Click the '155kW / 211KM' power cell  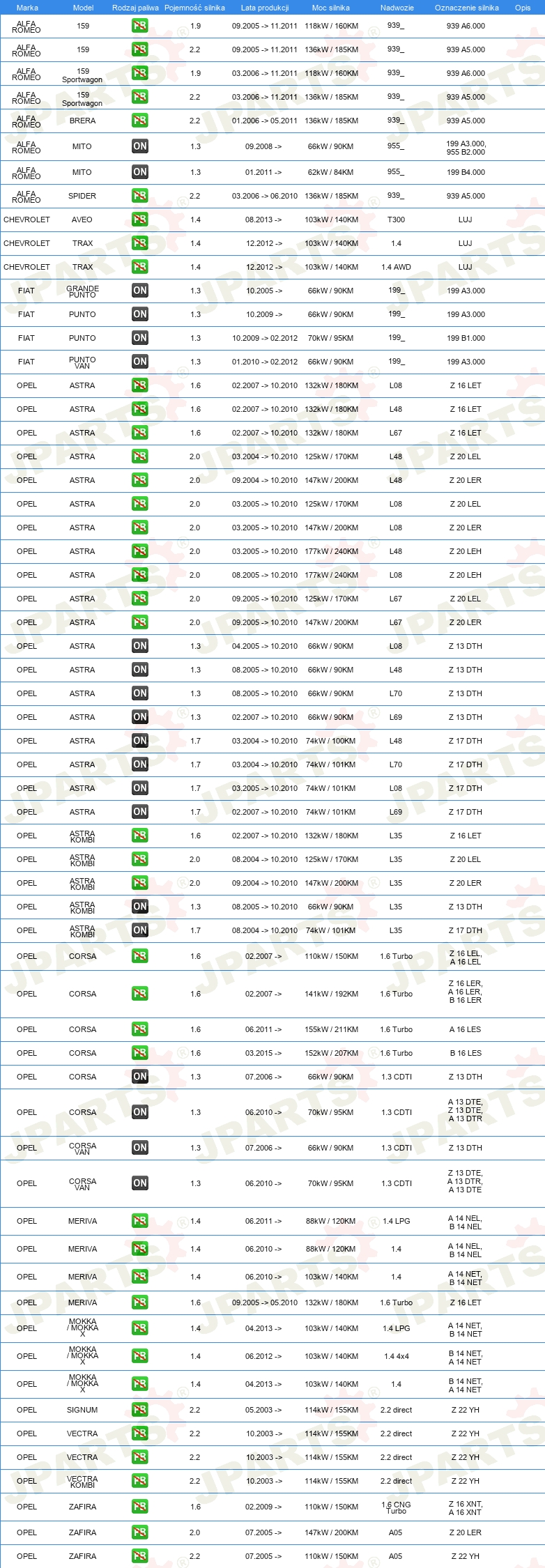[331, 1029]
